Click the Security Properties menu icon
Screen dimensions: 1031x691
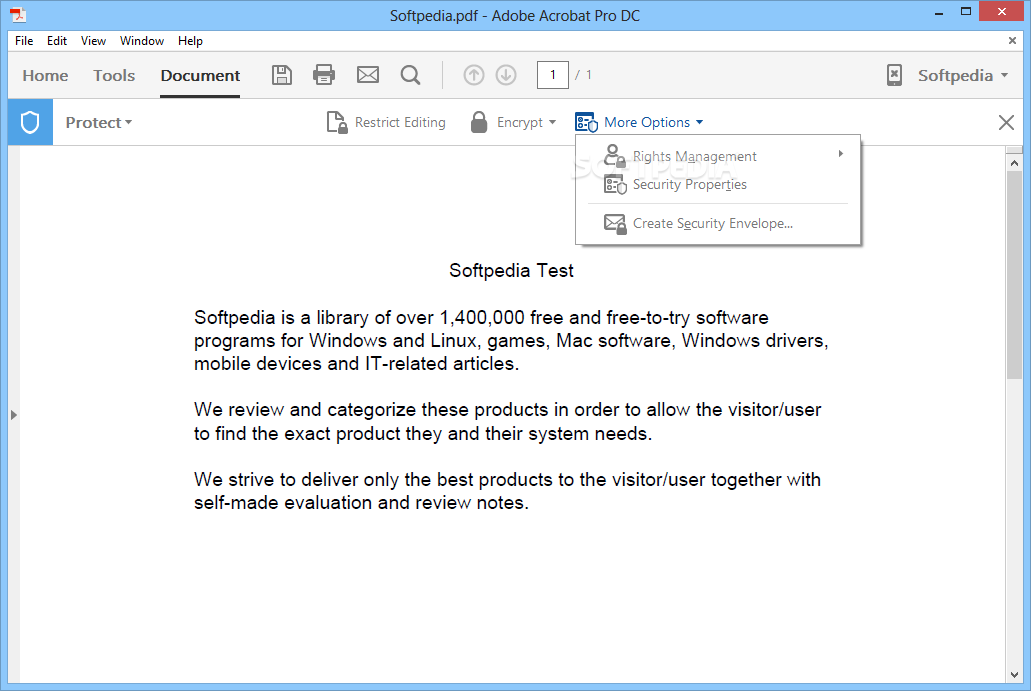pyautogui.click(x=615, y=185)
